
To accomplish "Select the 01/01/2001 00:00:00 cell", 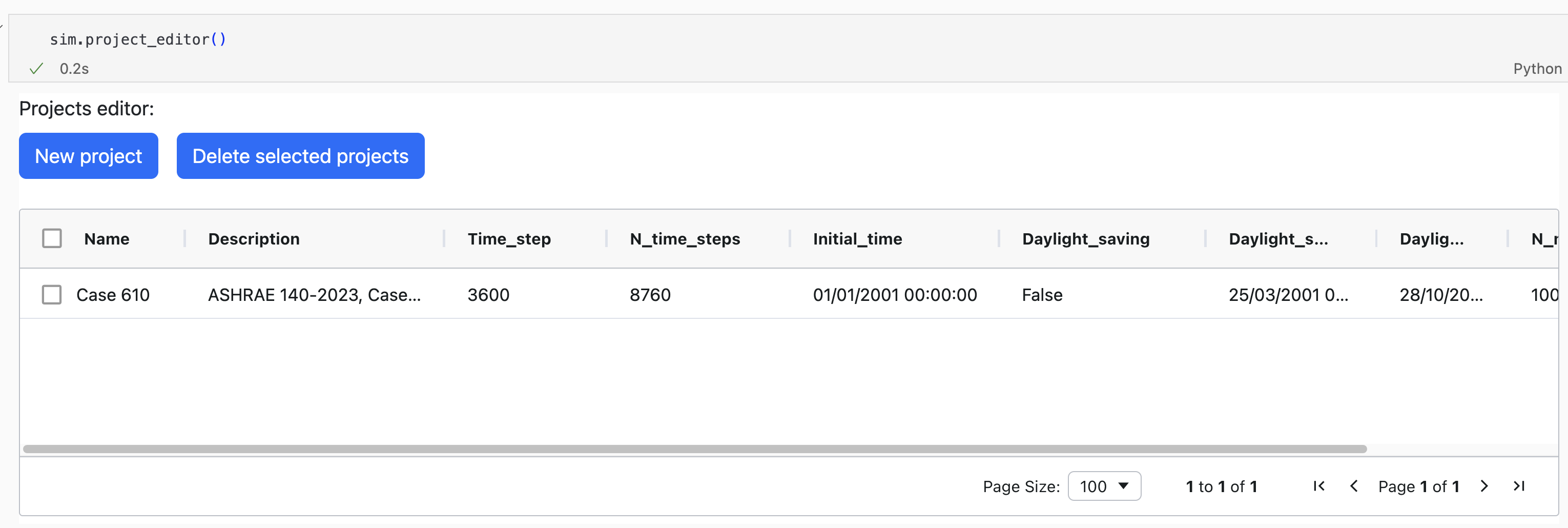I will click(x=895, y=295).
